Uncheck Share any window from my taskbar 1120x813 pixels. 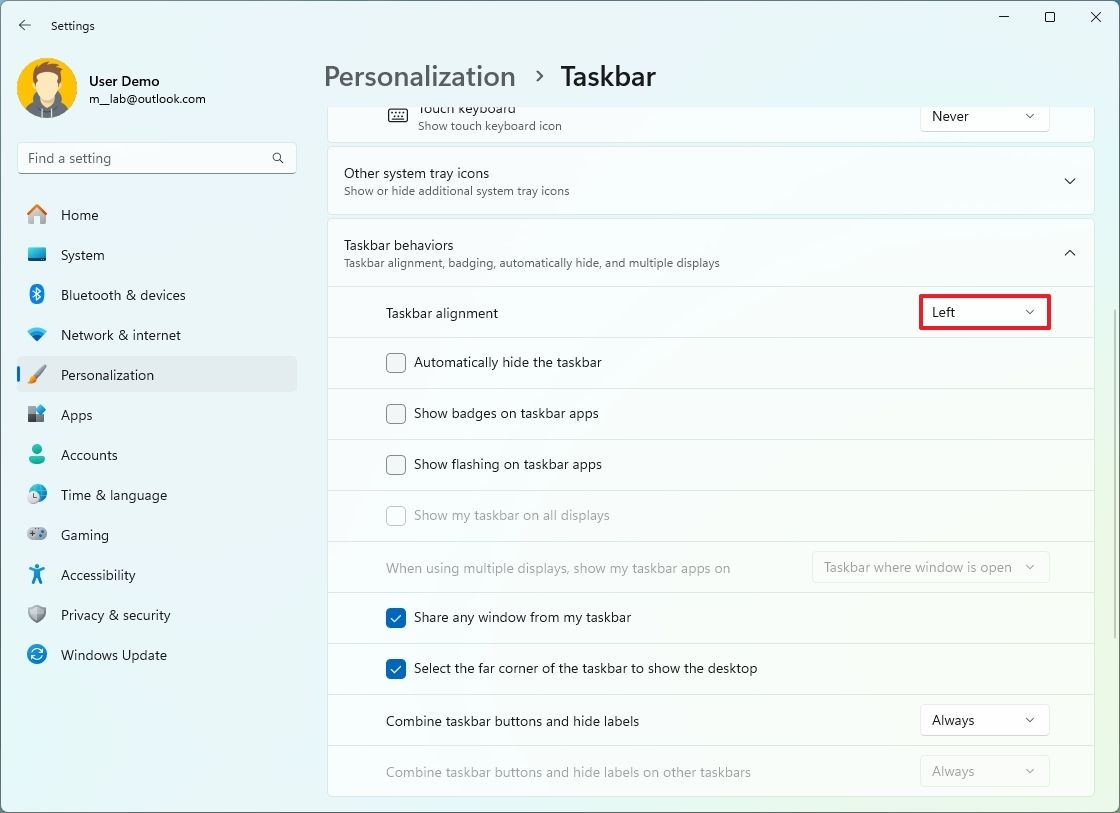(x=396, y=618)
